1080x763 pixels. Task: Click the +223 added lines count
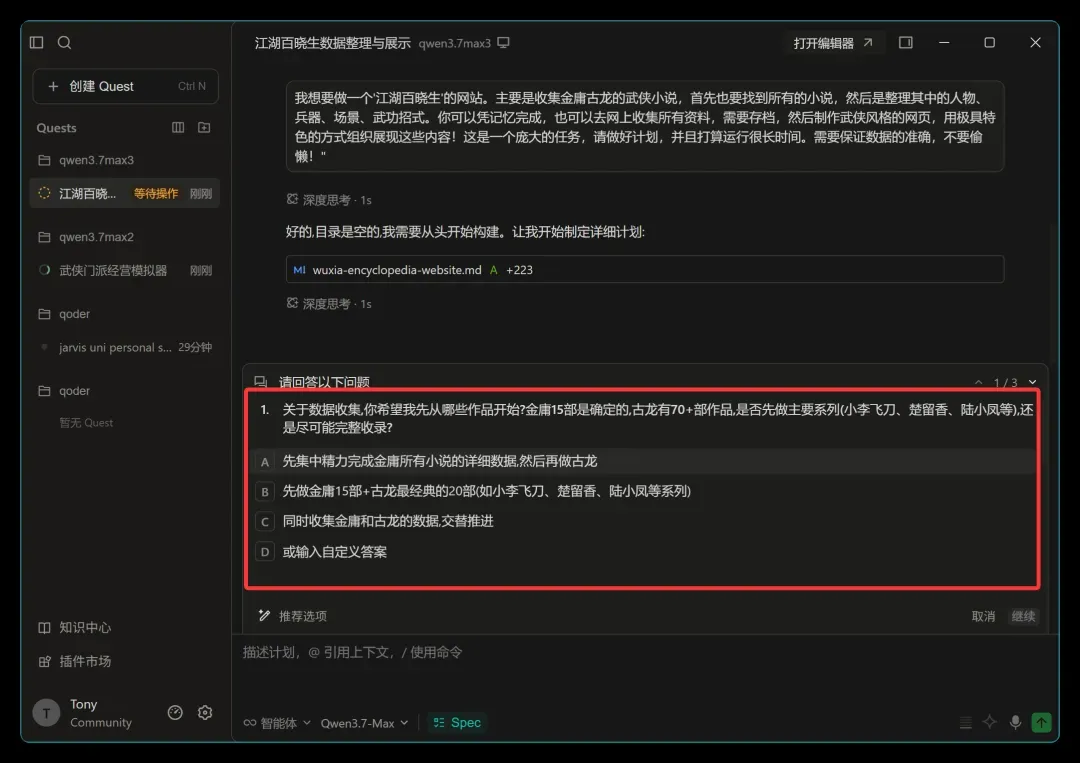519,270
